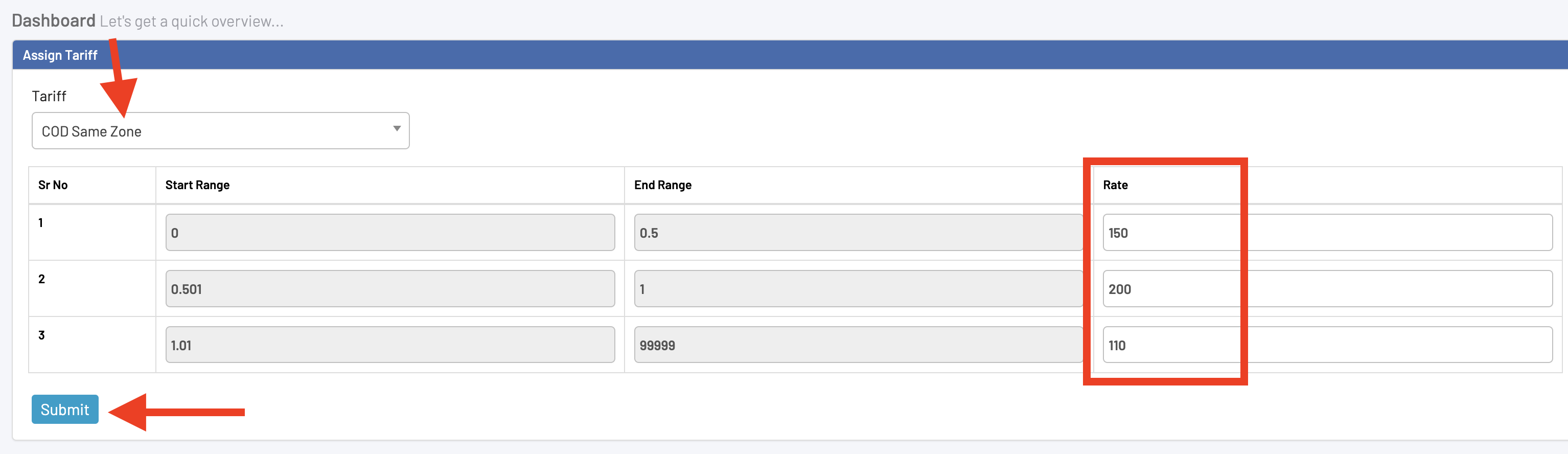Click the Rate field containing 200
1568x454 pixels.
tap(1328, 288)
